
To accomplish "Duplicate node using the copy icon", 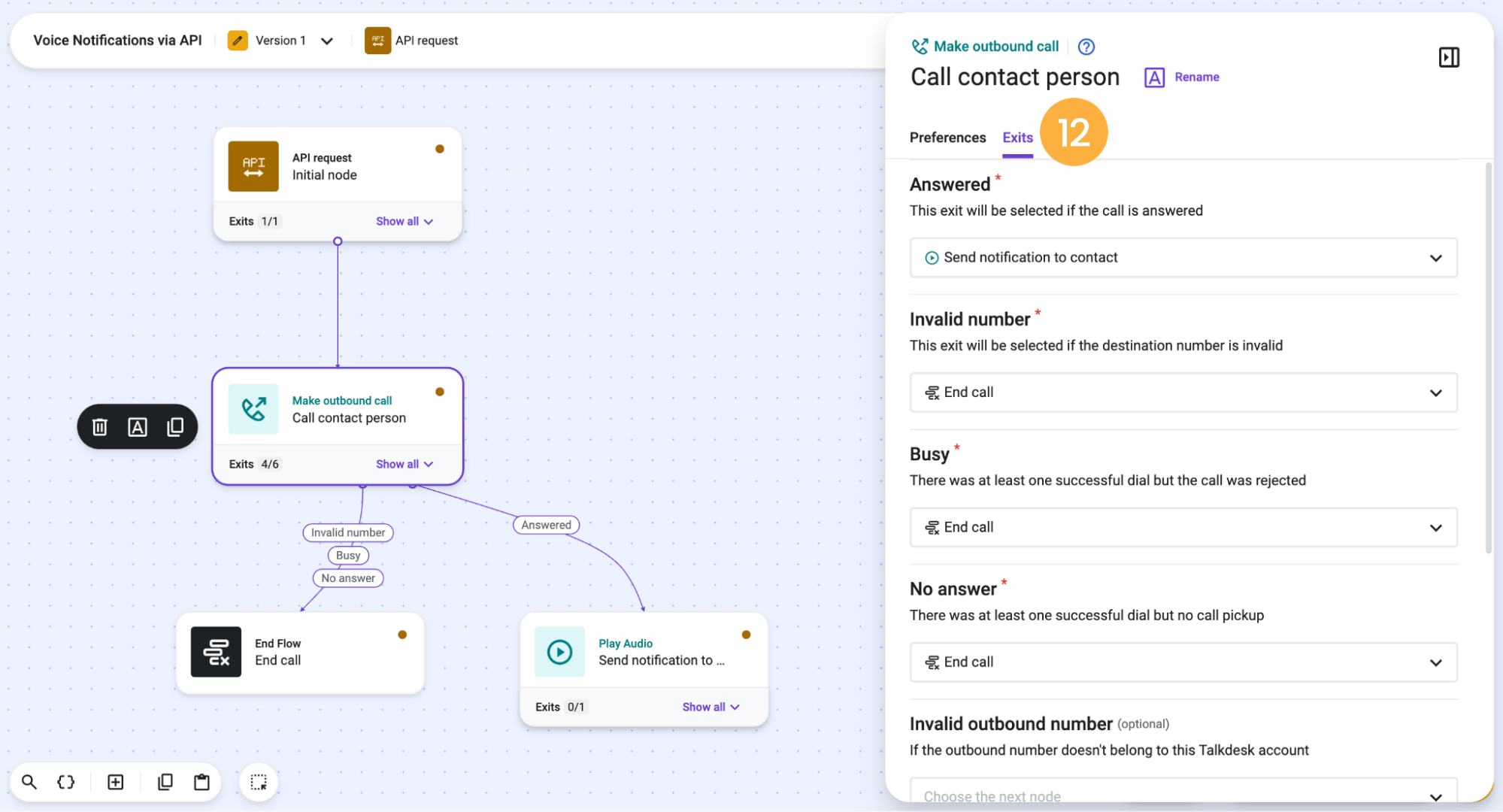I will point(175,427).
